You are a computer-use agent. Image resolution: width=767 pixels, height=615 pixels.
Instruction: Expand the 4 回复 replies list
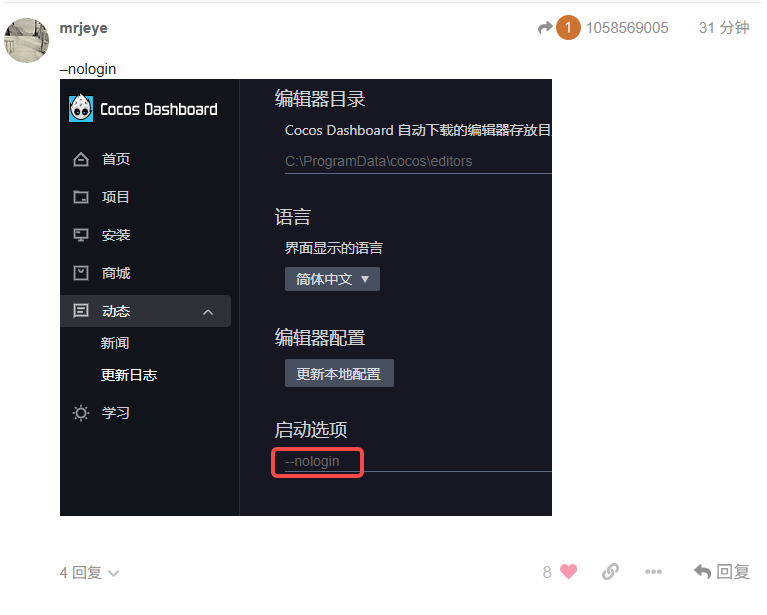pos(90,572)
